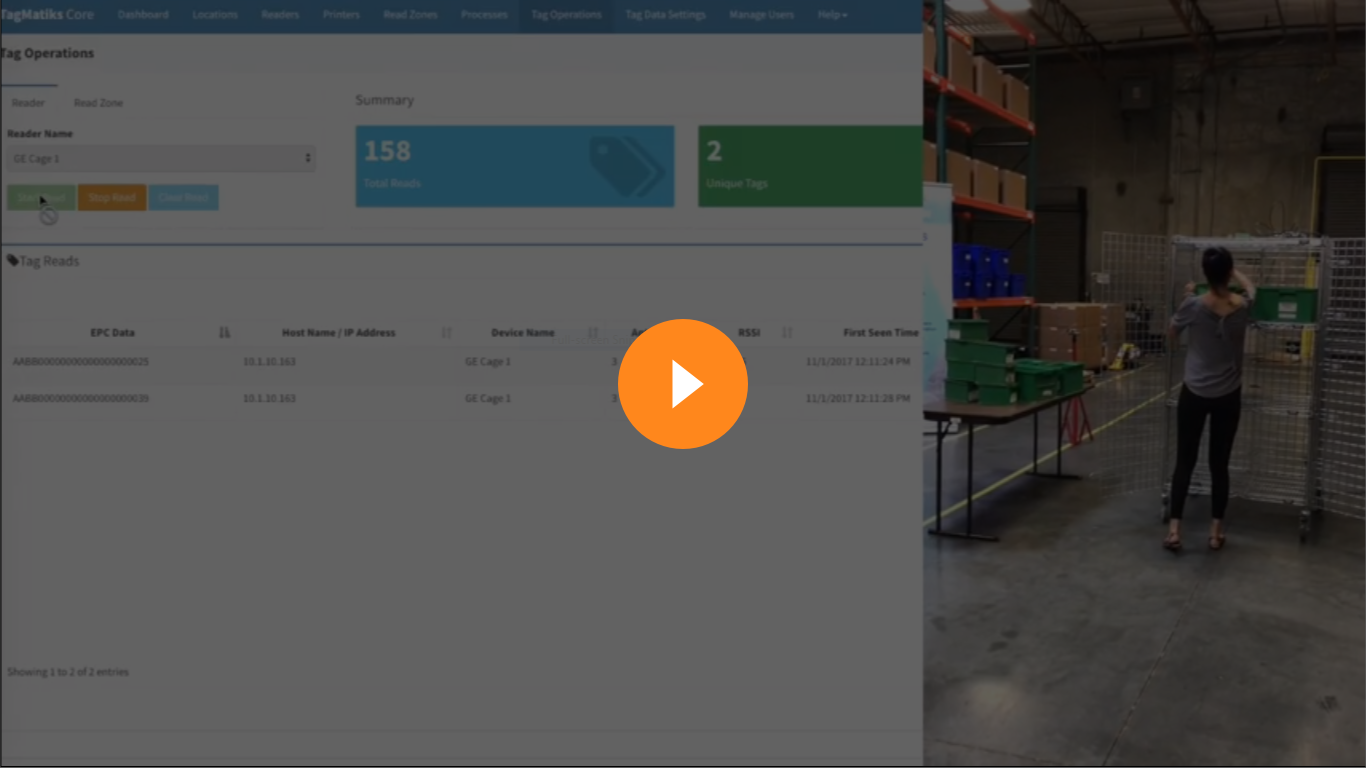Open the Tag Data Settings menu
Image resolution: width=1366 pixels, height=768 pixels.
coord(665,14)
